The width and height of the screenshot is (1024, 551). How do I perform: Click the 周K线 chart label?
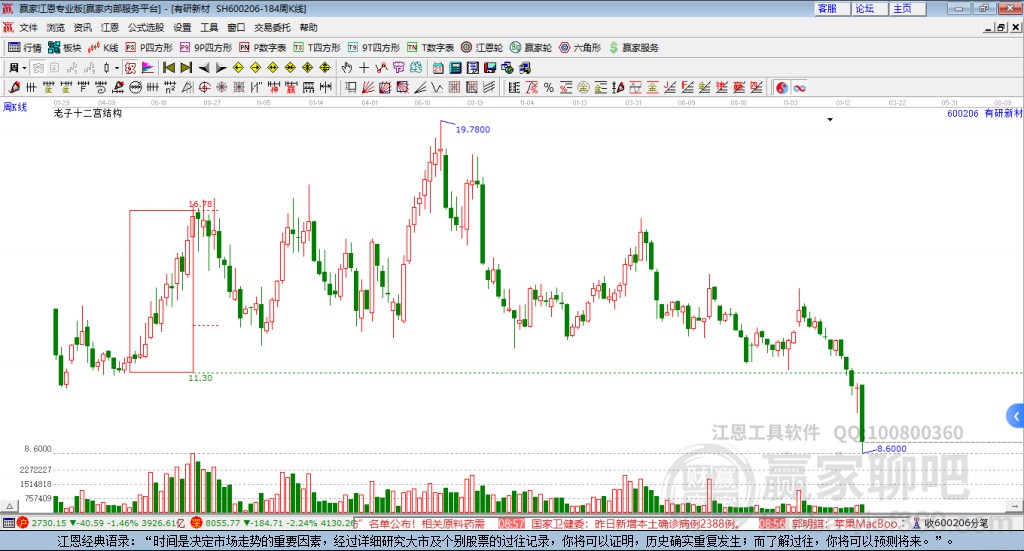(15, 106)
